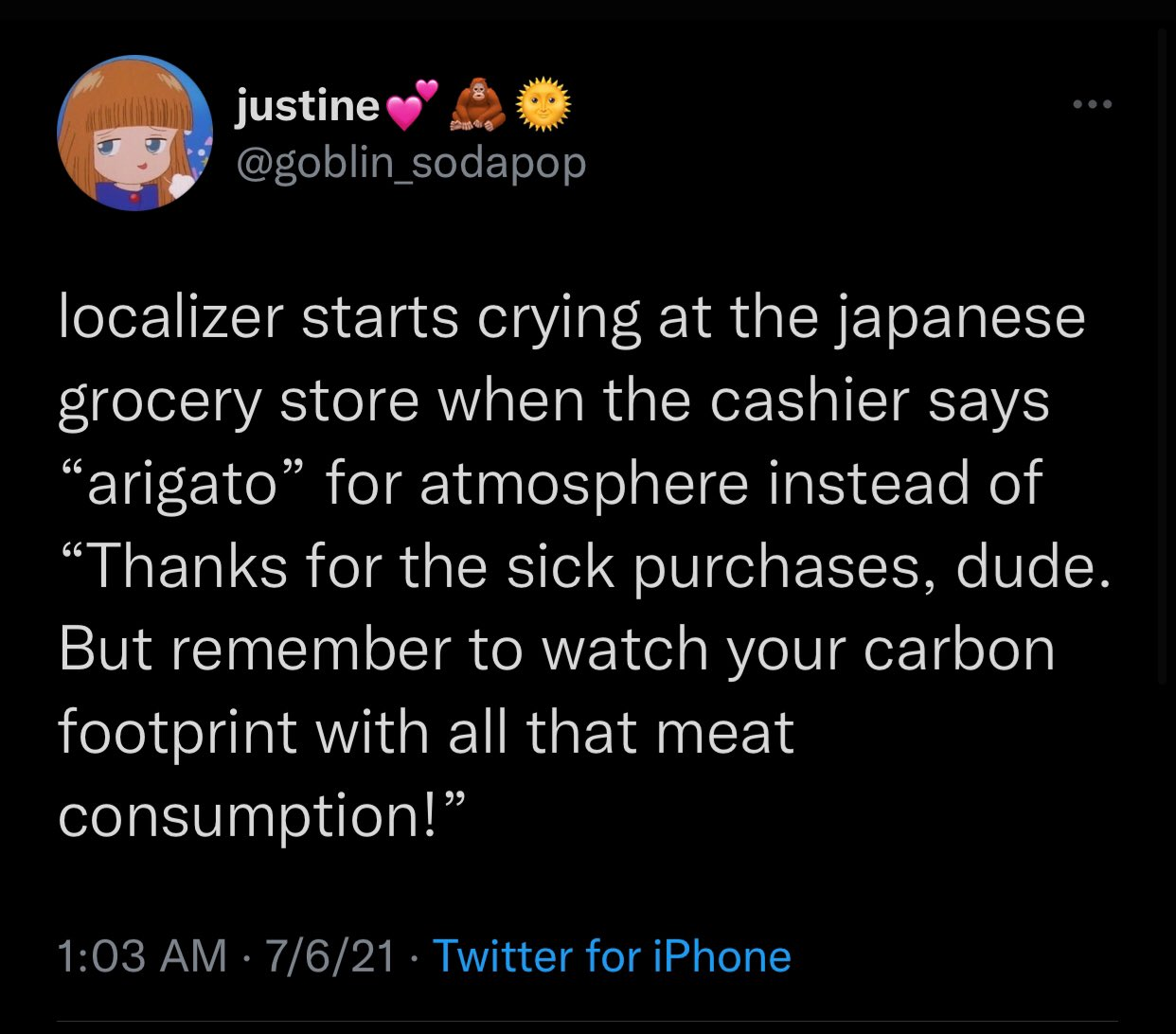Click the 1:03 AM timestamp
This screenshot has height=1034, width=1176.
[142, 955]
